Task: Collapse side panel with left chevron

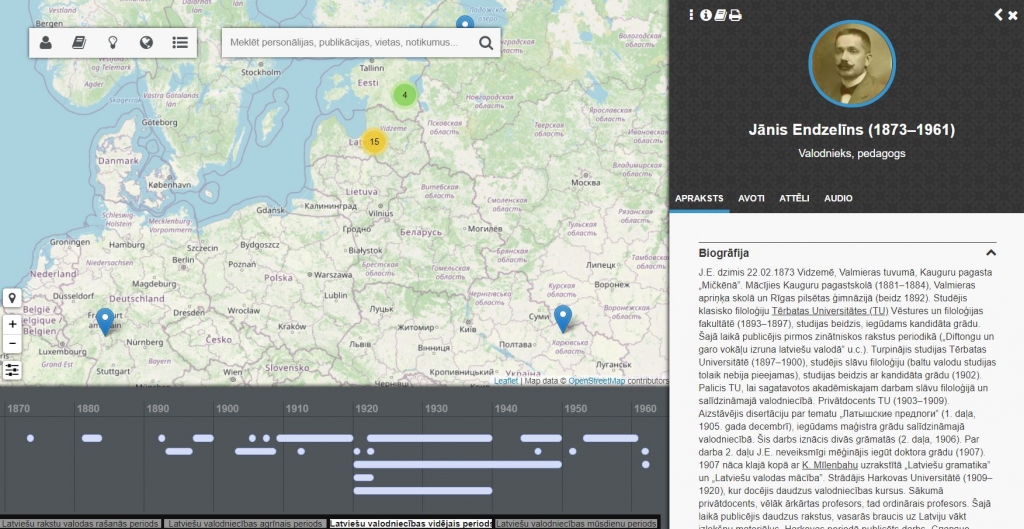Action: [998, 14]
